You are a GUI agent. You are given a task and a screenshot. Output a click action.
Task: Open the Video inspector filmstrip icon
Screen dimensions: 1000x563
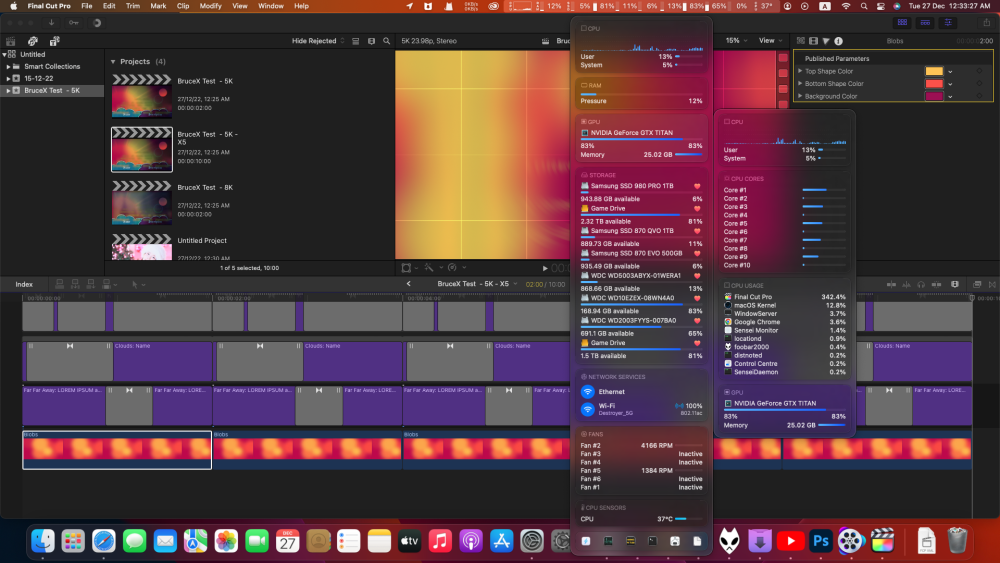(813, 41)
